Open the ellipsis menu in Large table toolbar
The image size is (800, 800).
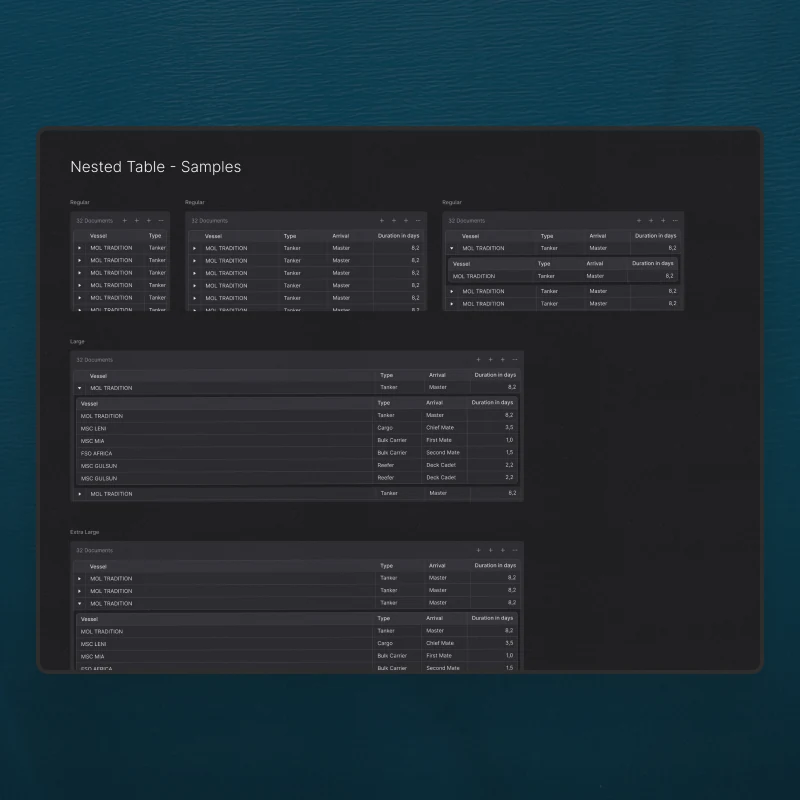514,360
